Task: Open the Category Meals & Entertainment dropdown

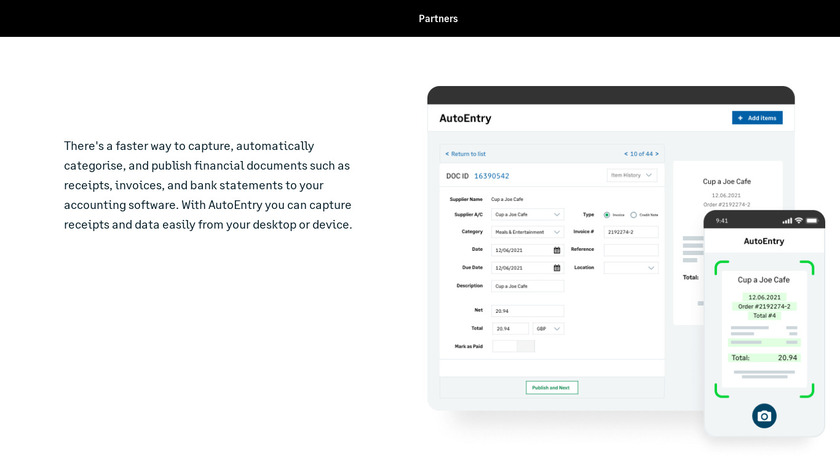Action: click(527, 232)
